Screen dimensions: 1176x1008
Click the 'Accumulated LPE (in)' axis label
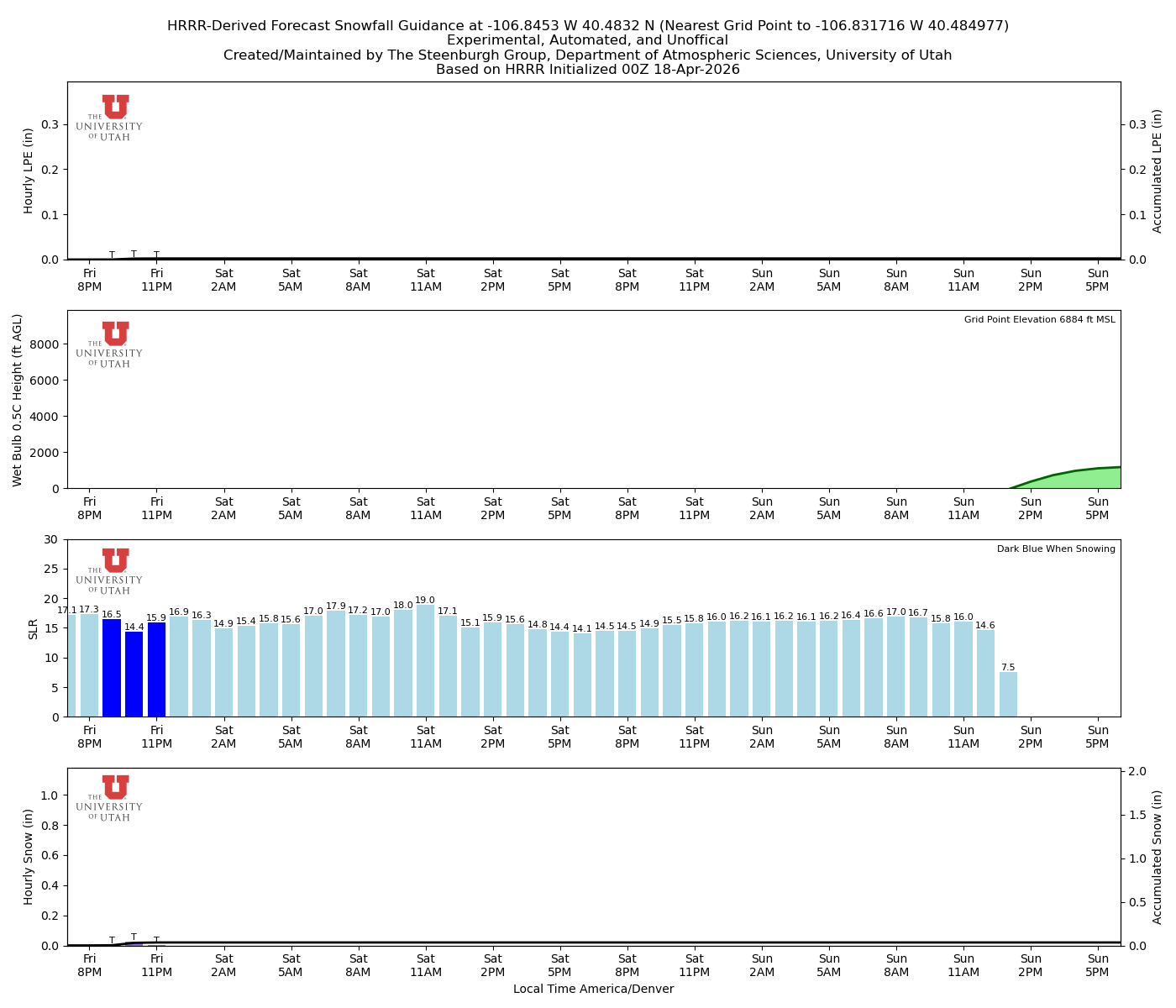point(1158,171)
